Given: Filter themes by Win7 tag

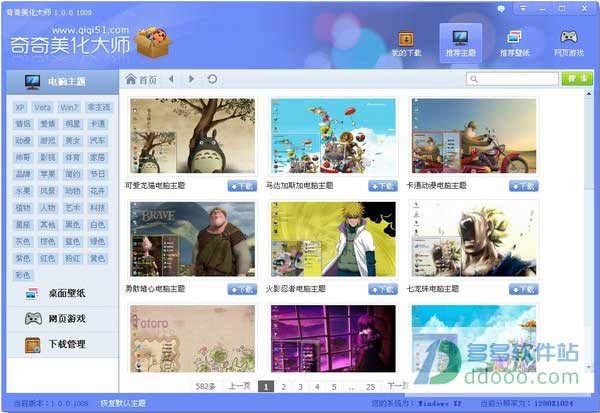Looking at the screenshot, I should coord(69,108).
